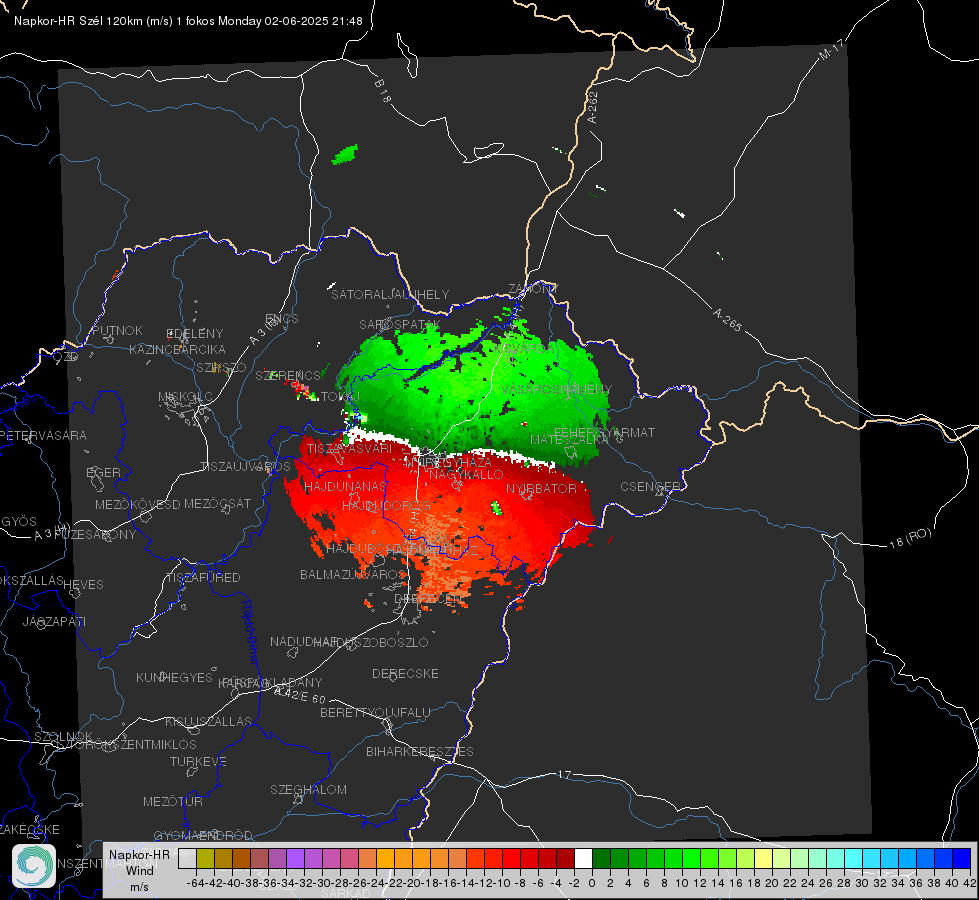Click the swirl logo icon at bottom left
The image size is (979, 900).
(34, 866)
